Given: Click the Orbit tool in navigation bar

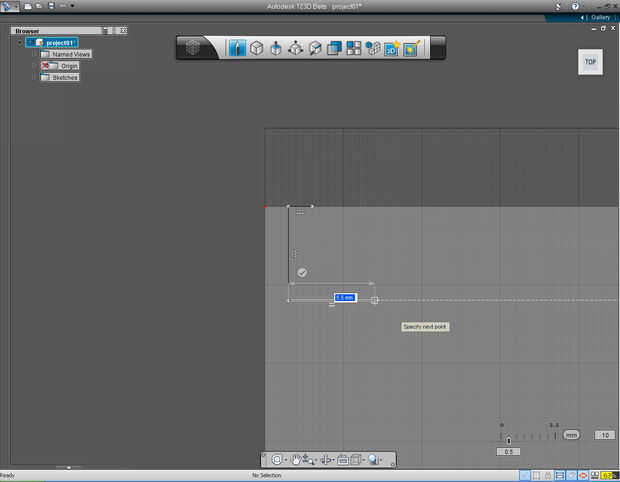Looking at the screenshot, I should 325,459.
